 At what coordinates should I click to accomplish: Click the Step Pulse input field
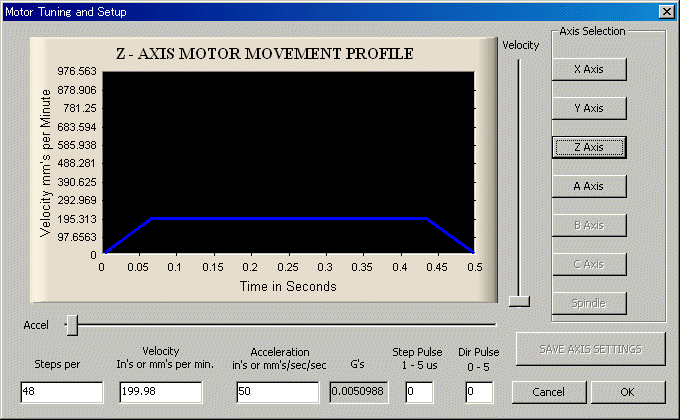coord(419,392)
